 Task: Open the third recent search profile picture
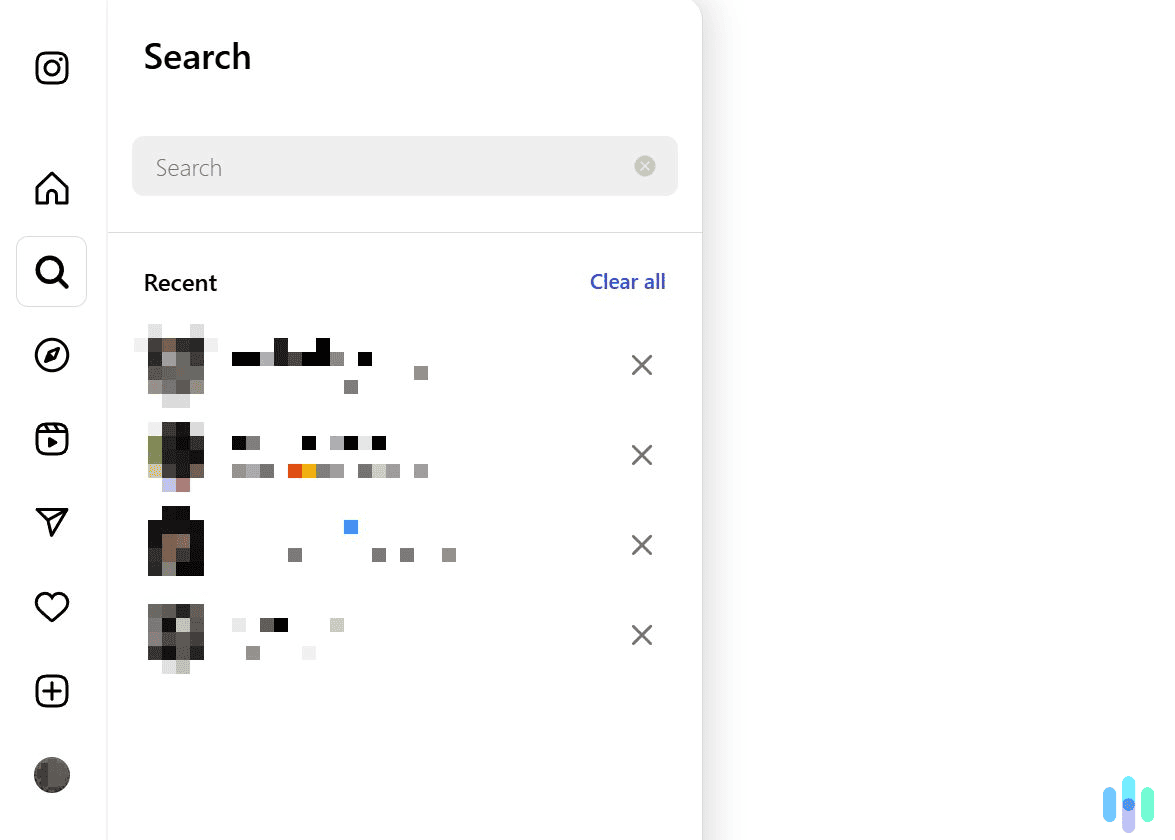176,541
